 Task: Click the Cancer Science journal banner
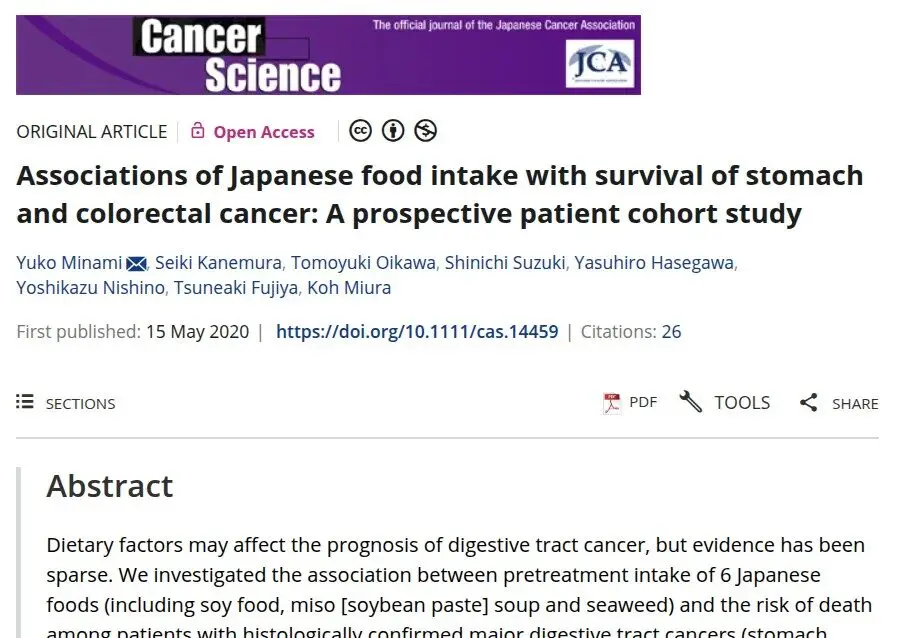tap(328, 55)
